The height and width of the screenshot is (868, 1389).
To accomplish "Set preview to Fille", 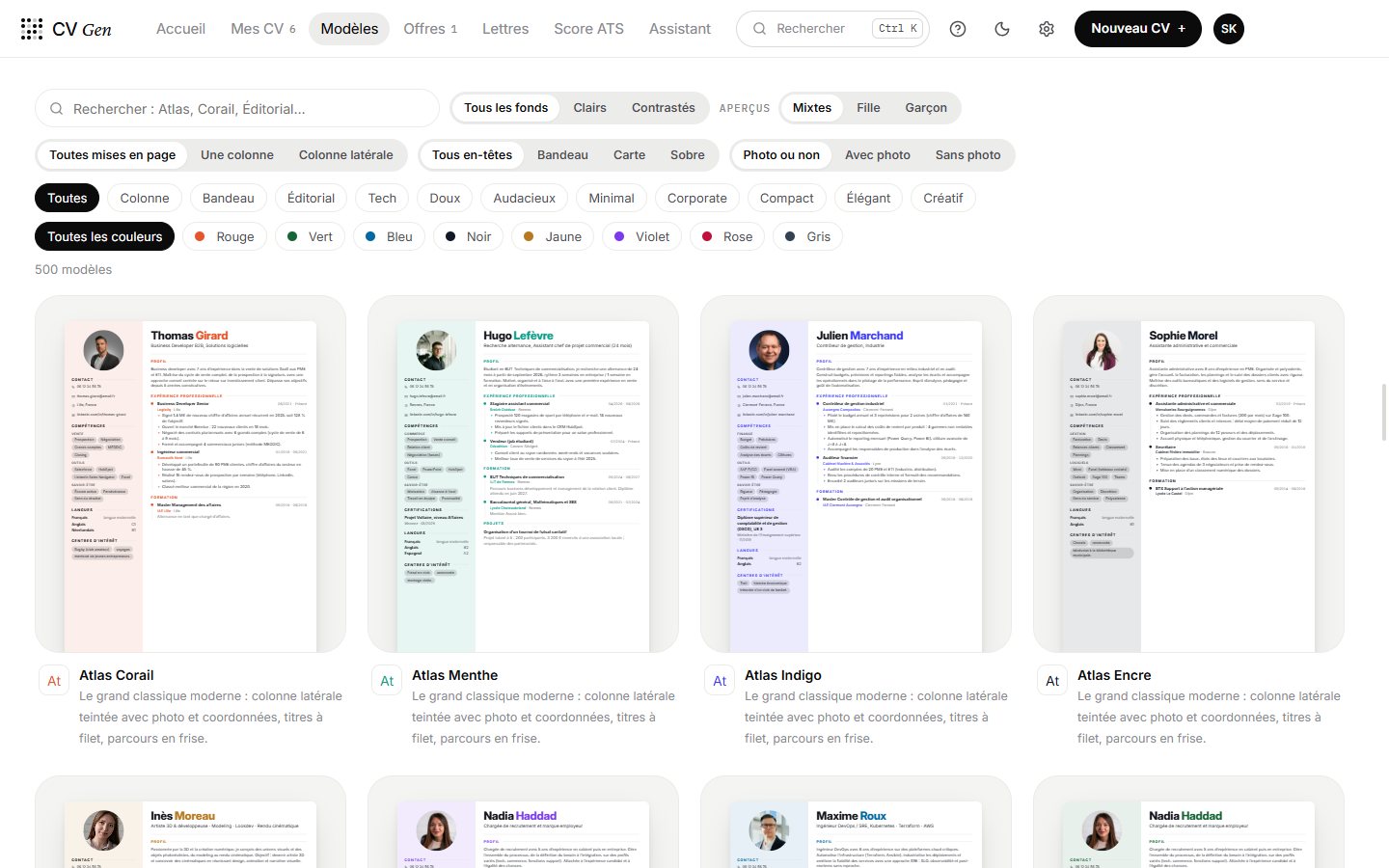I will click(x=868, y=108).
